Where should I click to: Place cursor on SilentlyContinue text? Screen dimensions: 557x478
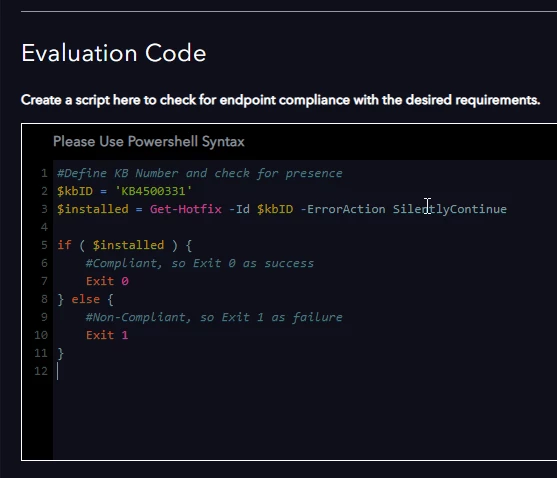pyautogui.click(x=449, y=209)
